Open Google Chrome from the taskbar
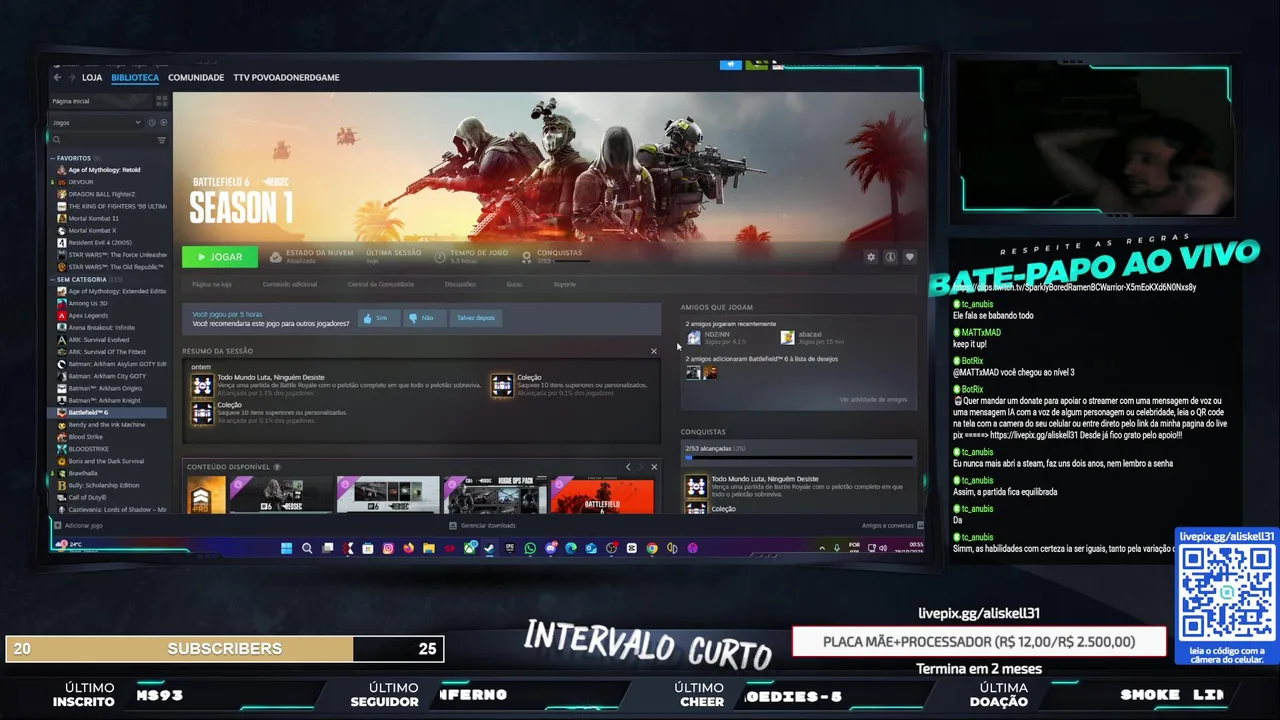The height and width of the screenshot is (720, 1280). click(652, 548)
